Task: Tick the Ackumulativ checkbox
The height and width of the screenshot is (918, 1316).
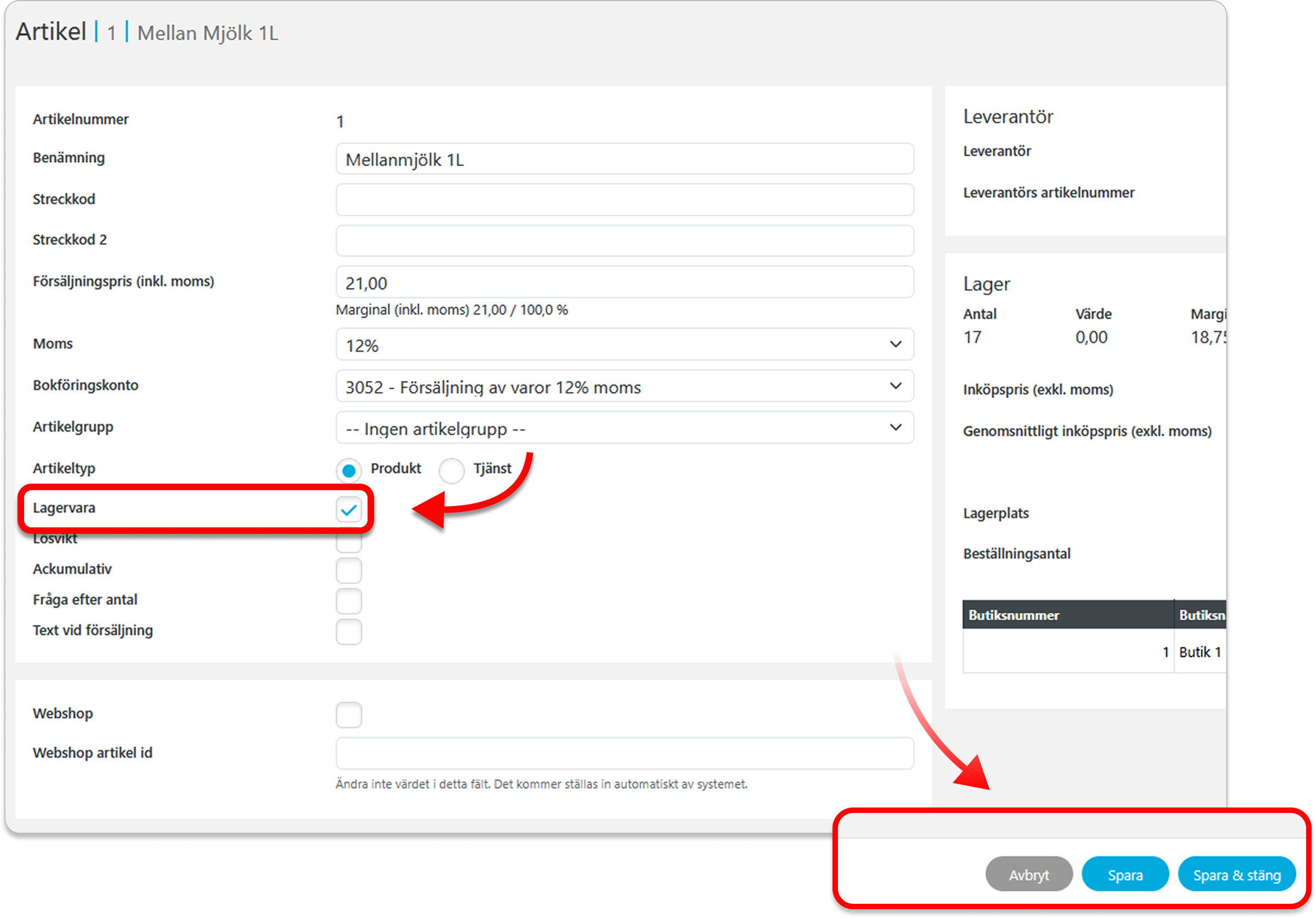Action: [348, 570]
